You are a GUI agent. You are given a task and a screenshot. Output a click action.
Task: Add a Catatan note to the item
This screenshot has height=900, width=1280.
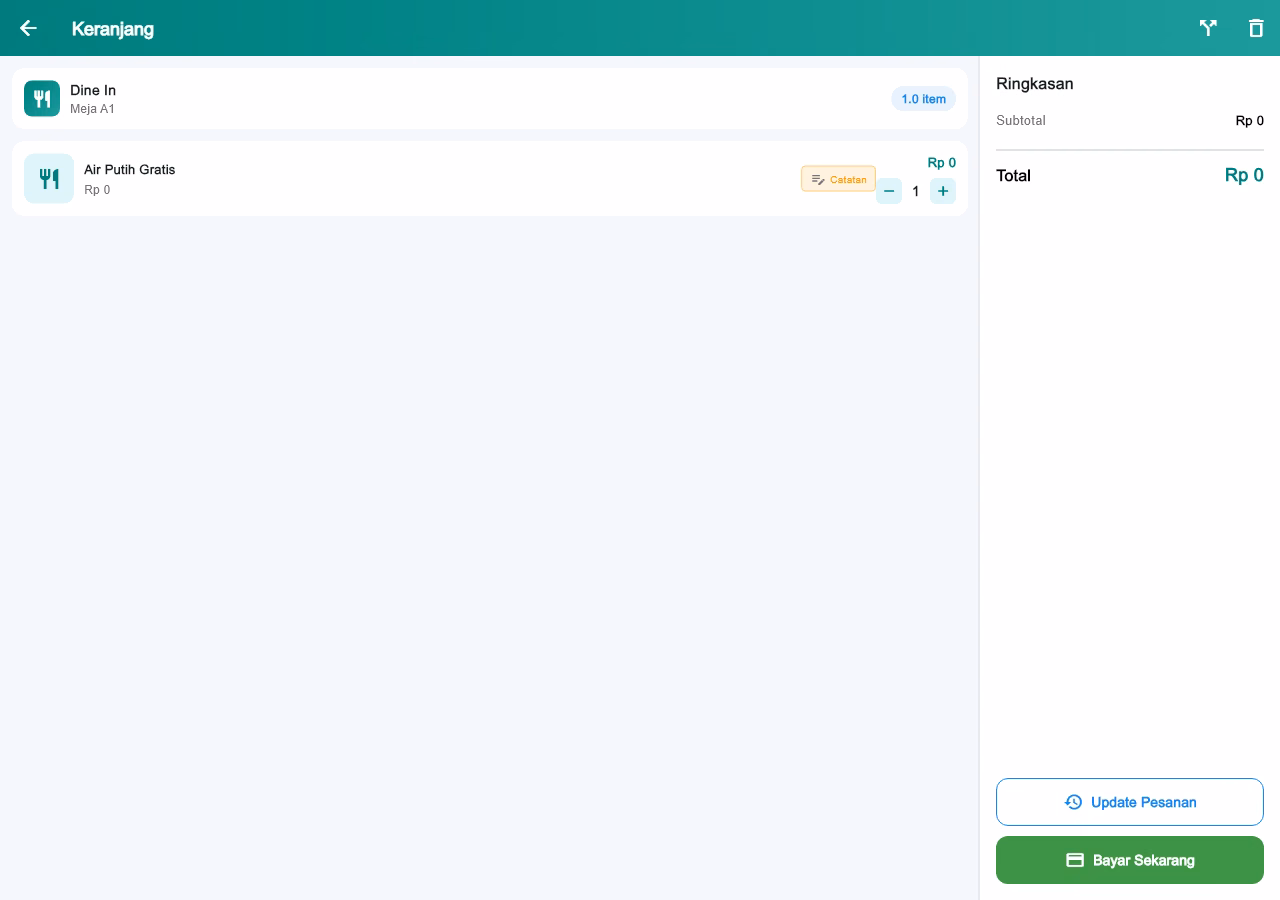838,179
